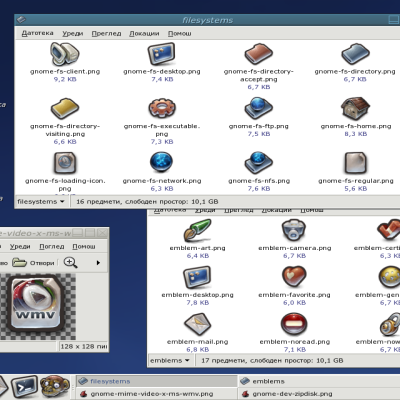
Task: Click the 17 предмети status text in emblems window
Action: [272, 361]
